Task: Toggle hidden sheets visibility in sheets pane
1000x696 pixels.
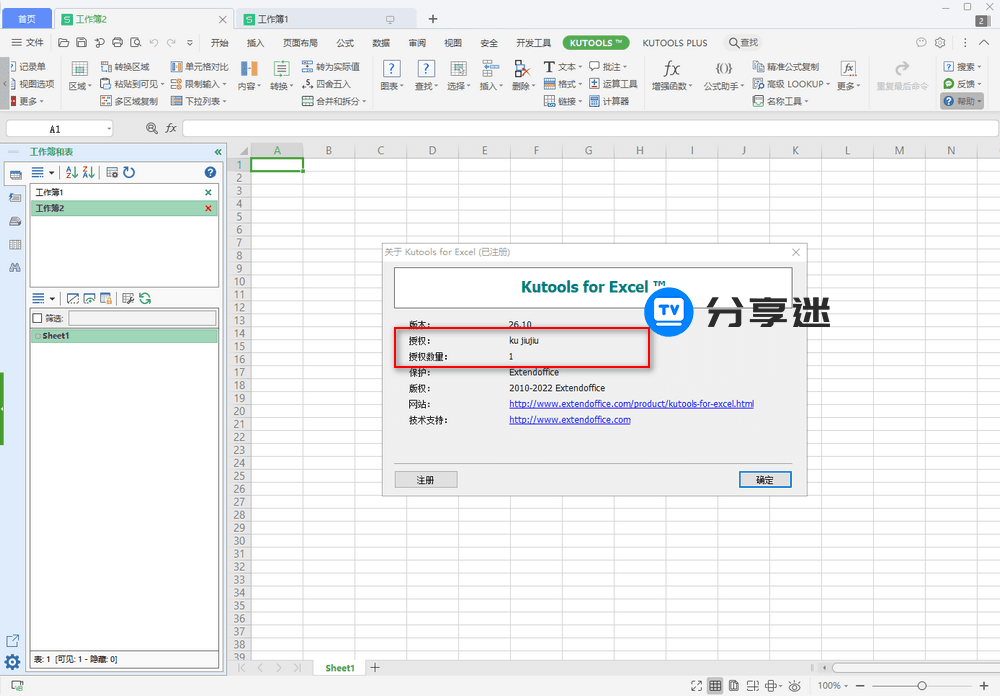Action: point(89,298)
